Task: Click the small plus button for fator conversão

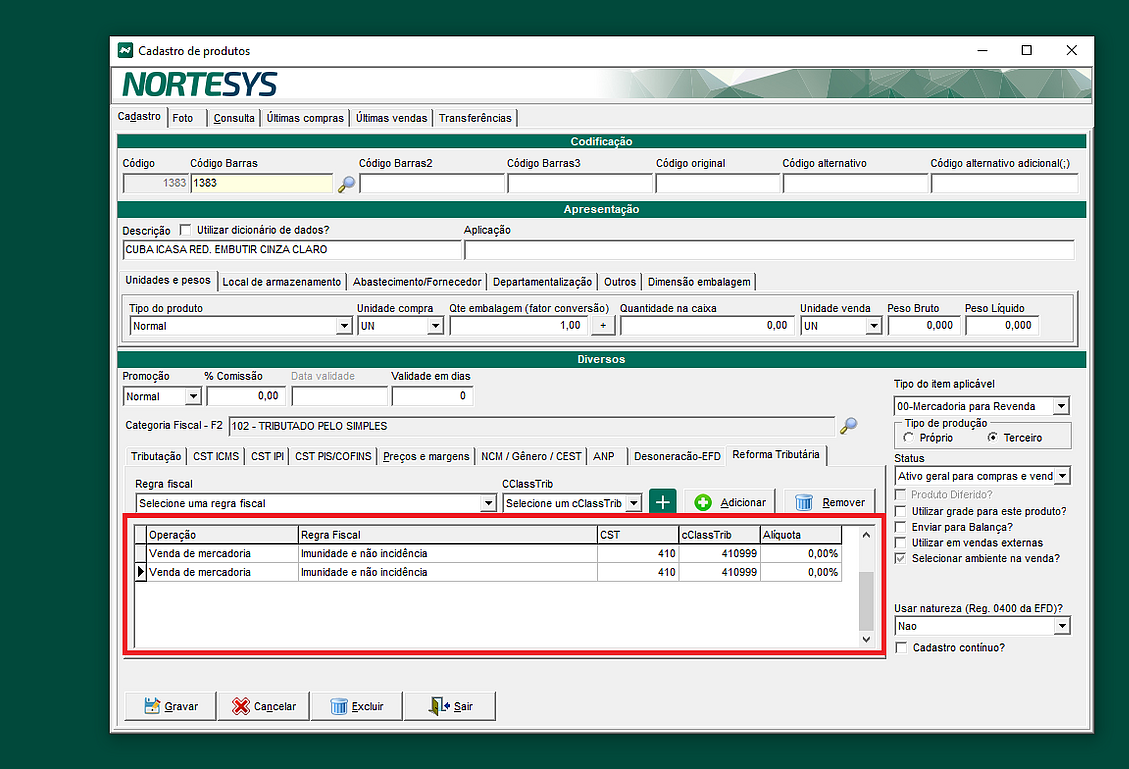Action: (602, 326)
